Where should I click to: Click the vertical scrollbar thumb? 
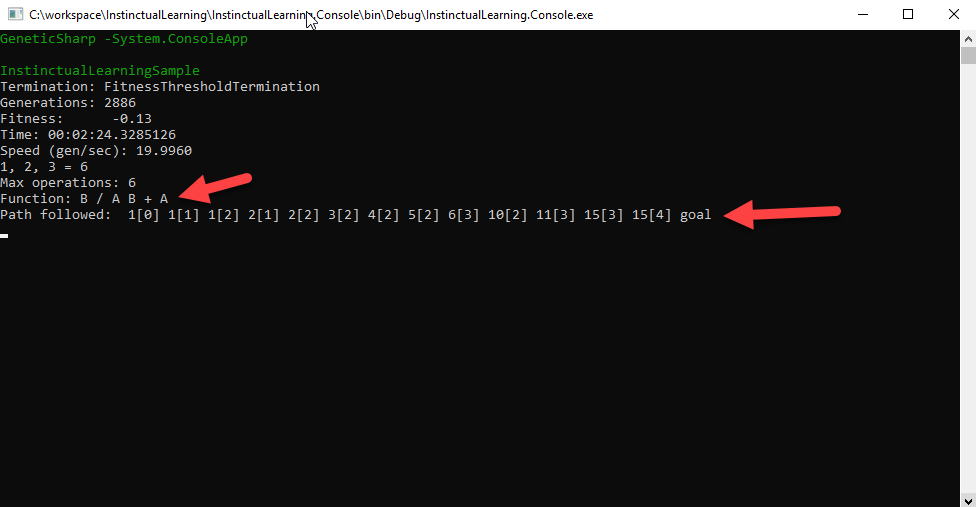(968, 55)
